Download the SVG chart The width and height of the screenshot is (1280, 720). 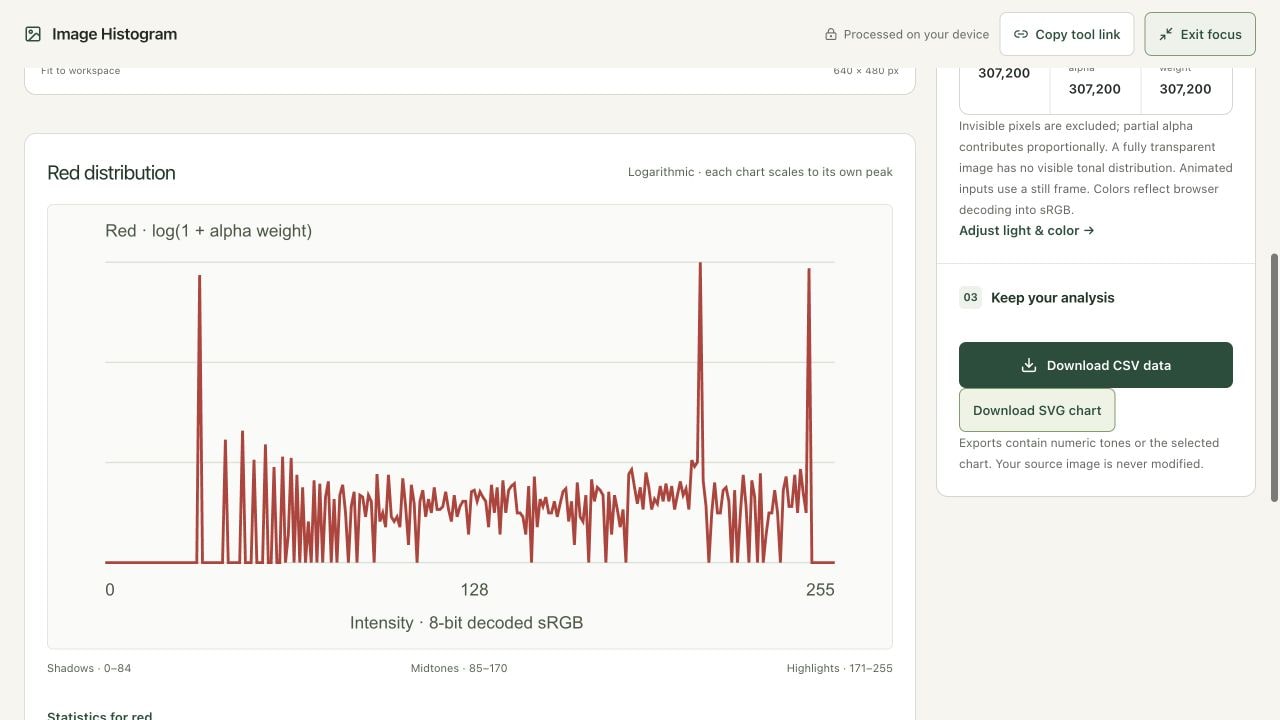tap(1037, 410)
